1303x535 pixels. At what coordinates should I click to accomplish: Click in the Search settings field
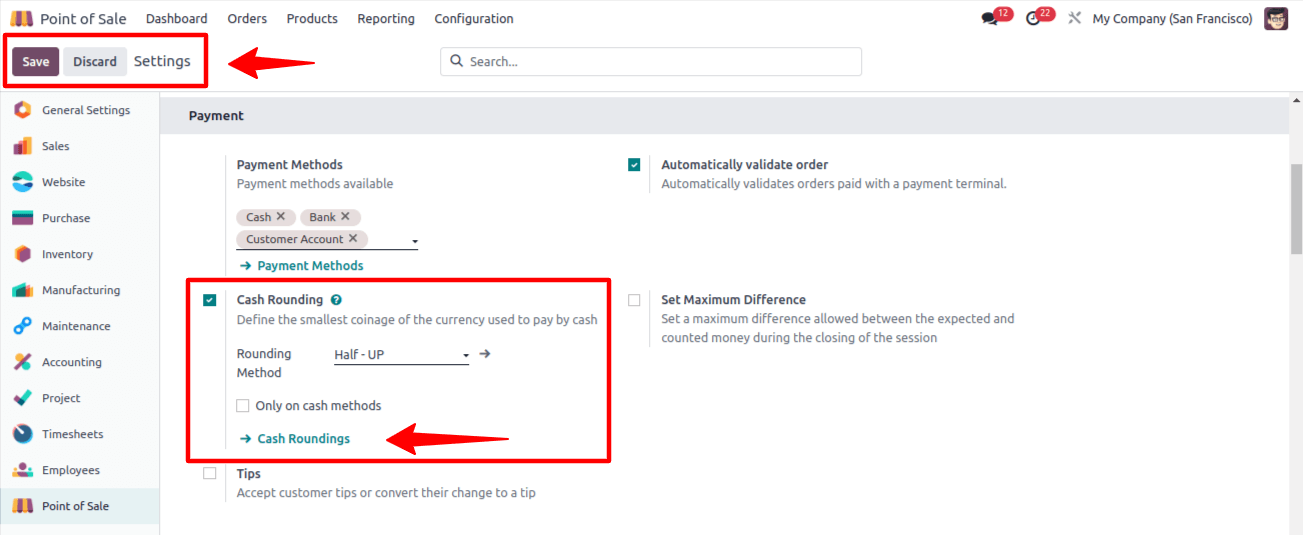651,61
